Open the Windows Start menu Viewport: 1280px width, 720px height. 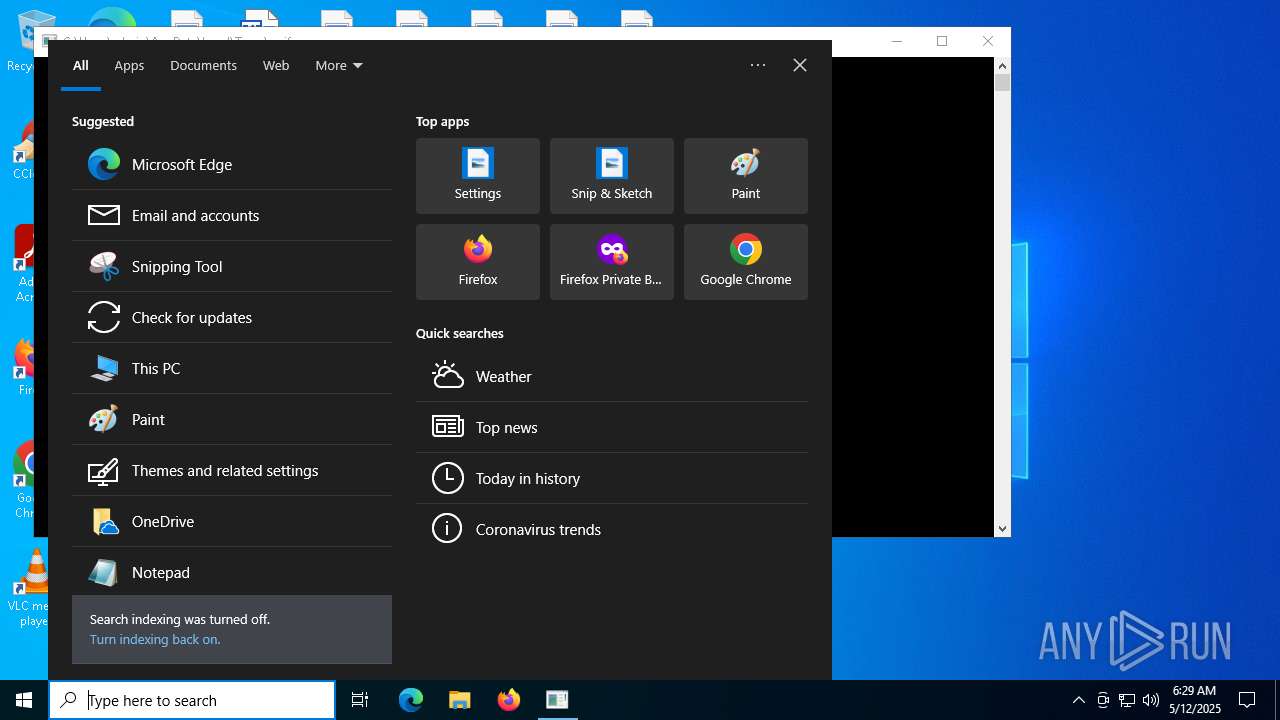click(x=24, y=700)
